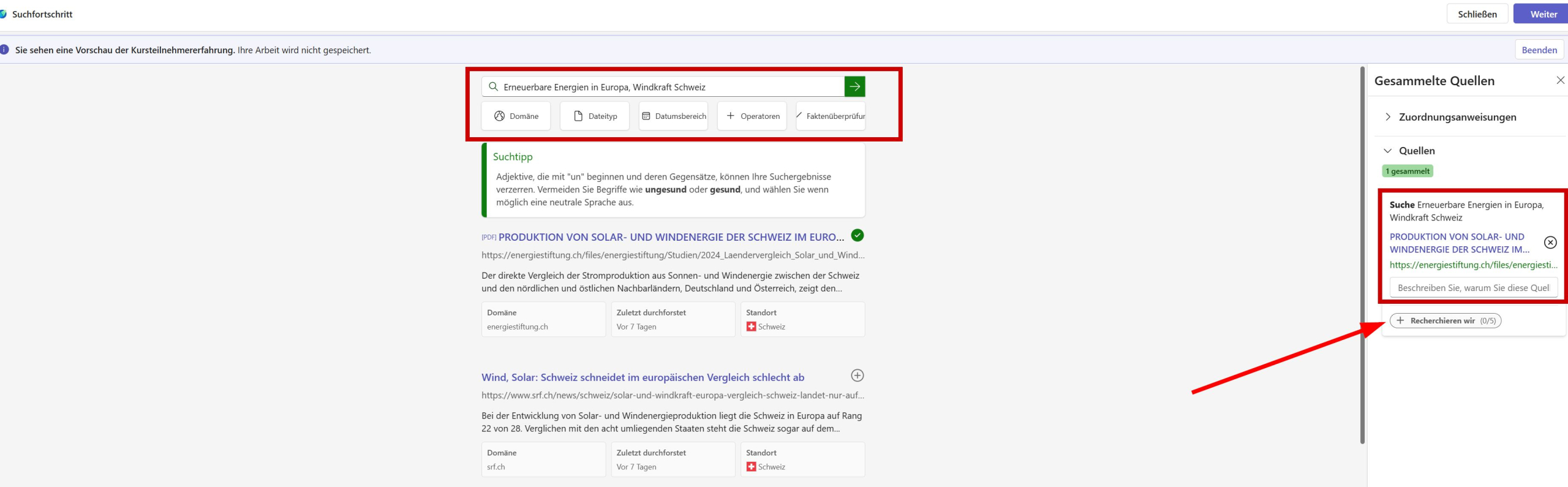This screenshot has width=1568, height=487.
Task: Open the Dateityp filter
Action: (x=594, y=116)
